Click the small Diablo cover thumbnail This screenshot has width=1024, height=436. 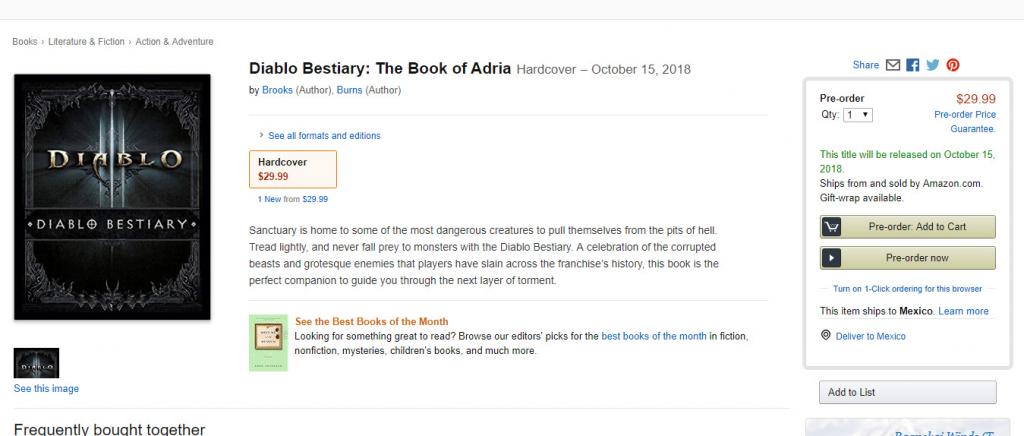36,363
